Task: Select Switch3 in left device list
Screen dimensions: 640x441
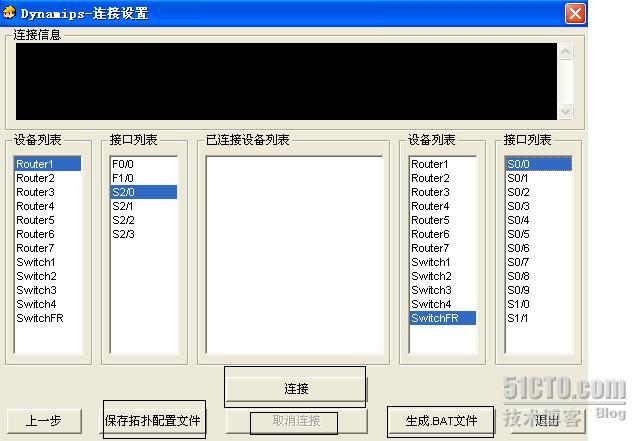Action: coord(47,290)
